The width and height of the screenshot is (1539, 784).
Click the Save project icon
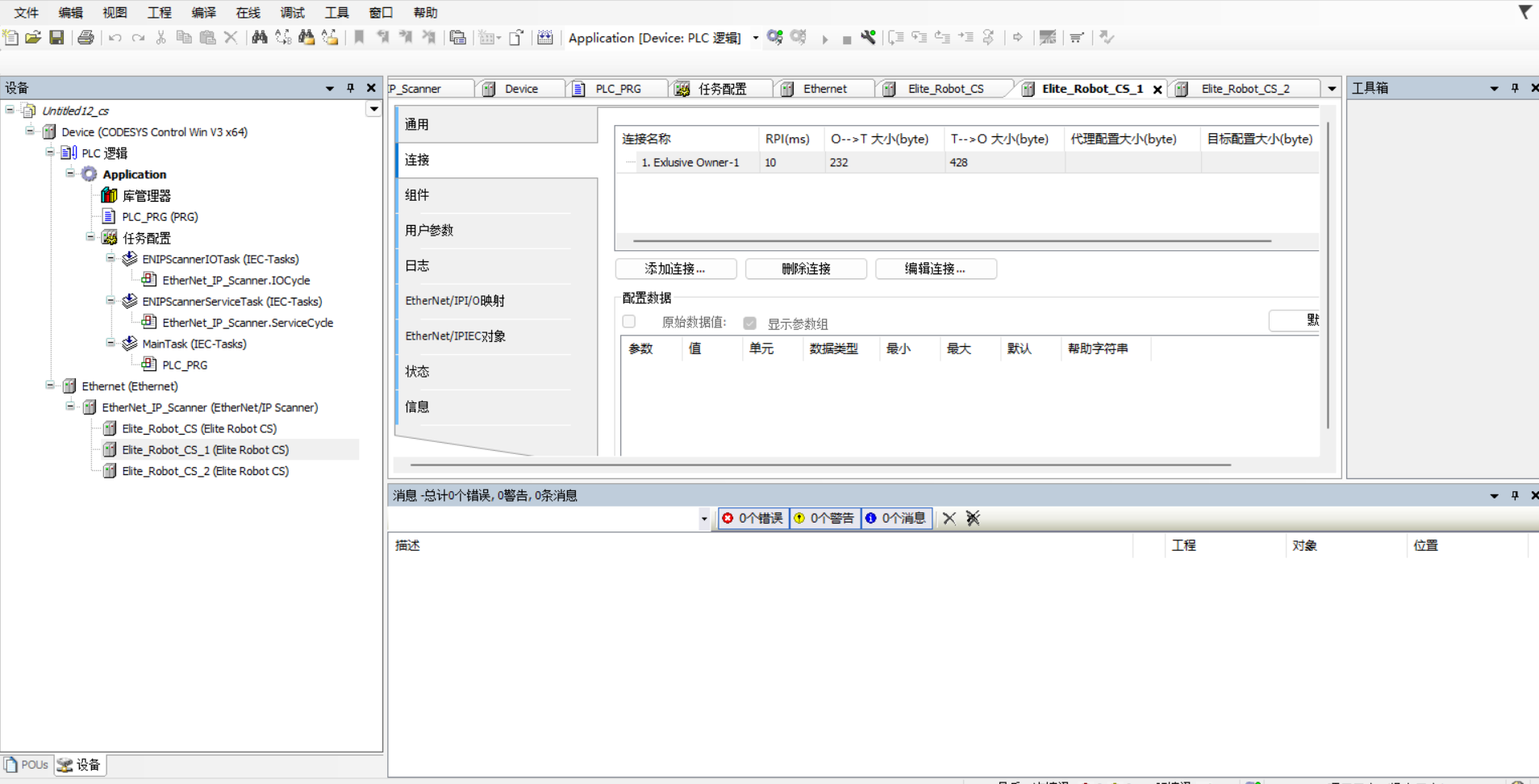(56, 37)
